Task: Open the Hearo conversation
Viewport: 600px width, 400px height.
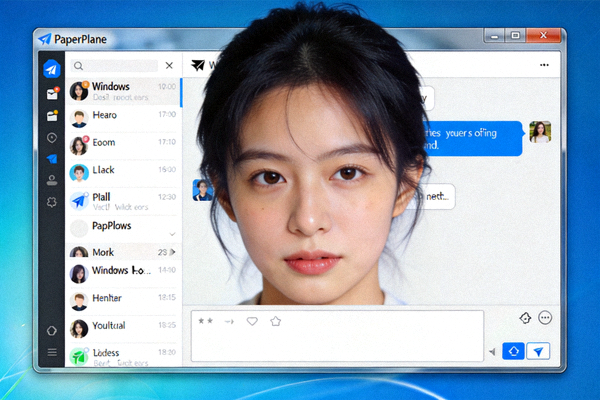Action: [x=123, y=119]
